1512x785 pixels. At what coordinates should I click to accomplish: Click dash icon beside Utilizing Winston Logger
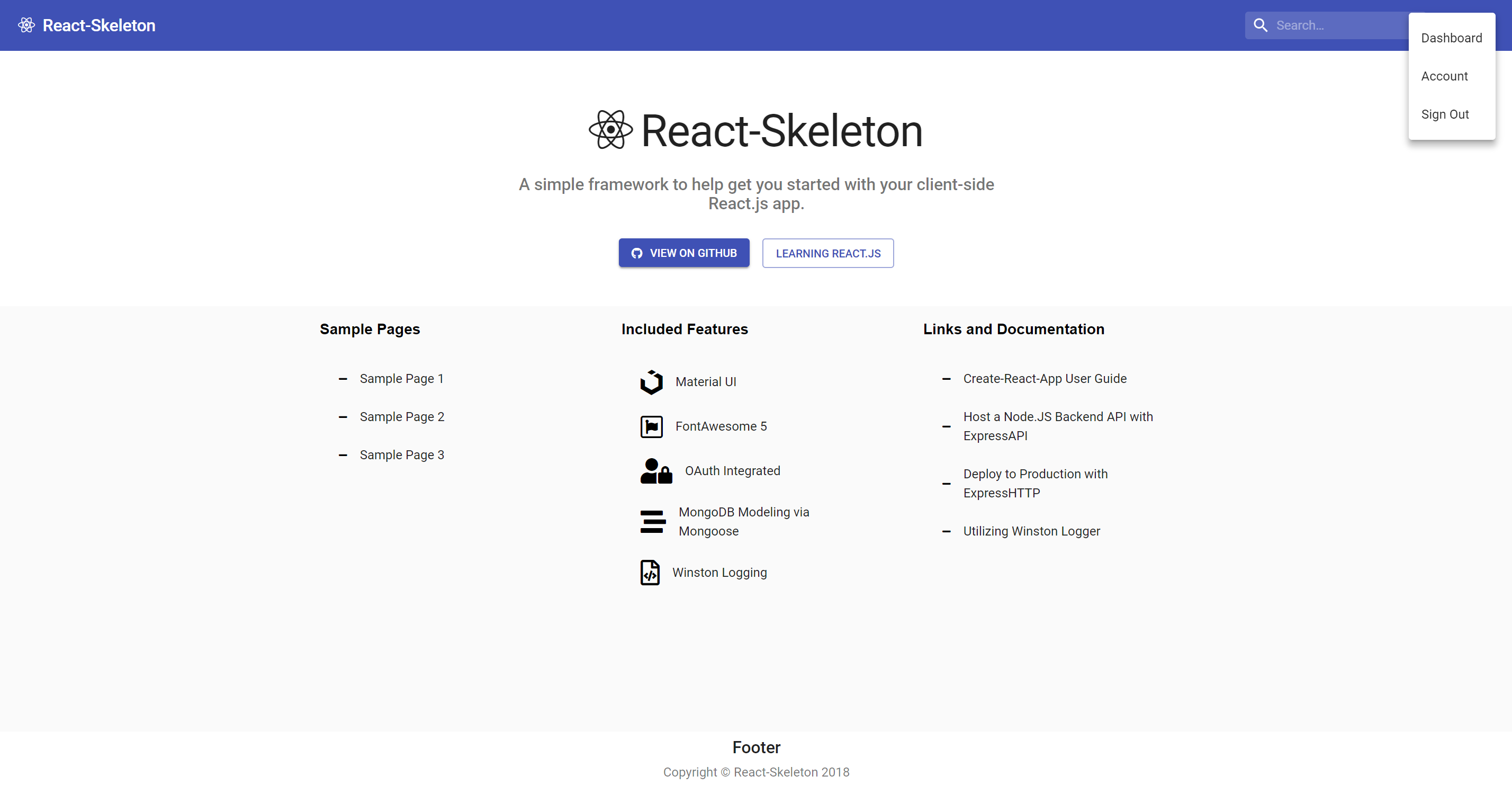pos(946,532)
